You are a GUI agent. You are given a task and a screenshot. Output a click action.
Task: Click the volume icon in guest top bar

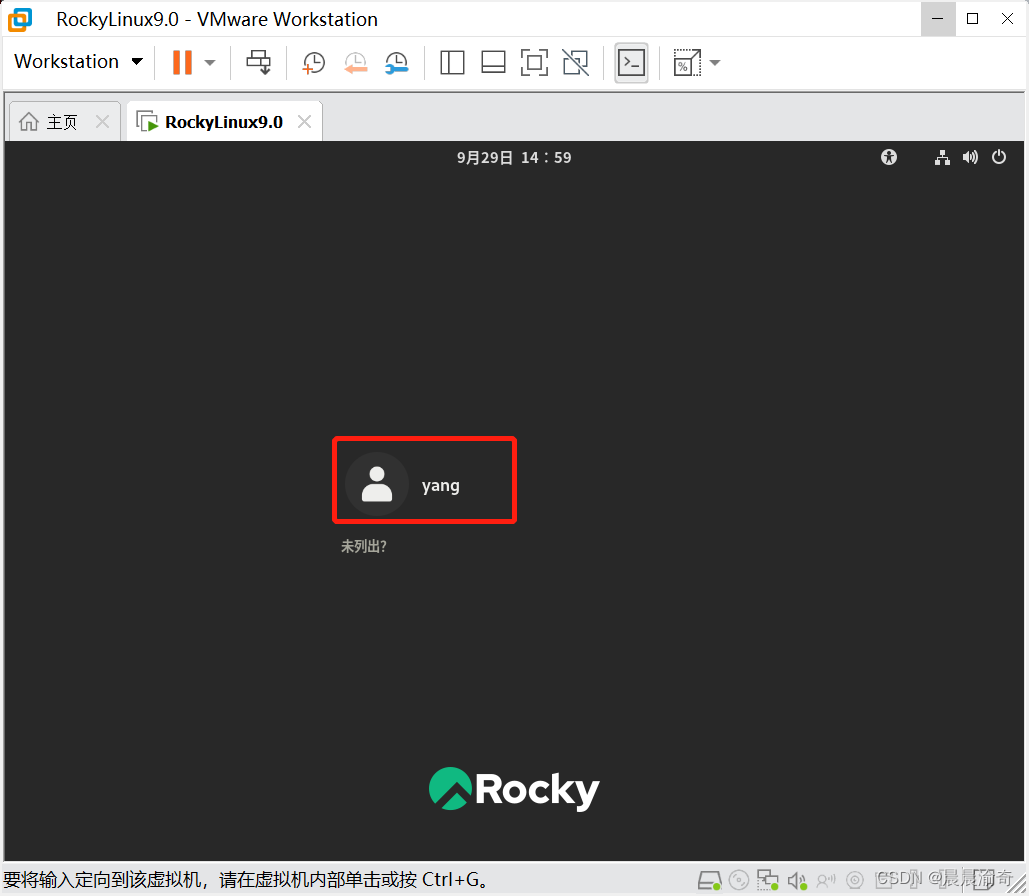(x=970, y=158)
